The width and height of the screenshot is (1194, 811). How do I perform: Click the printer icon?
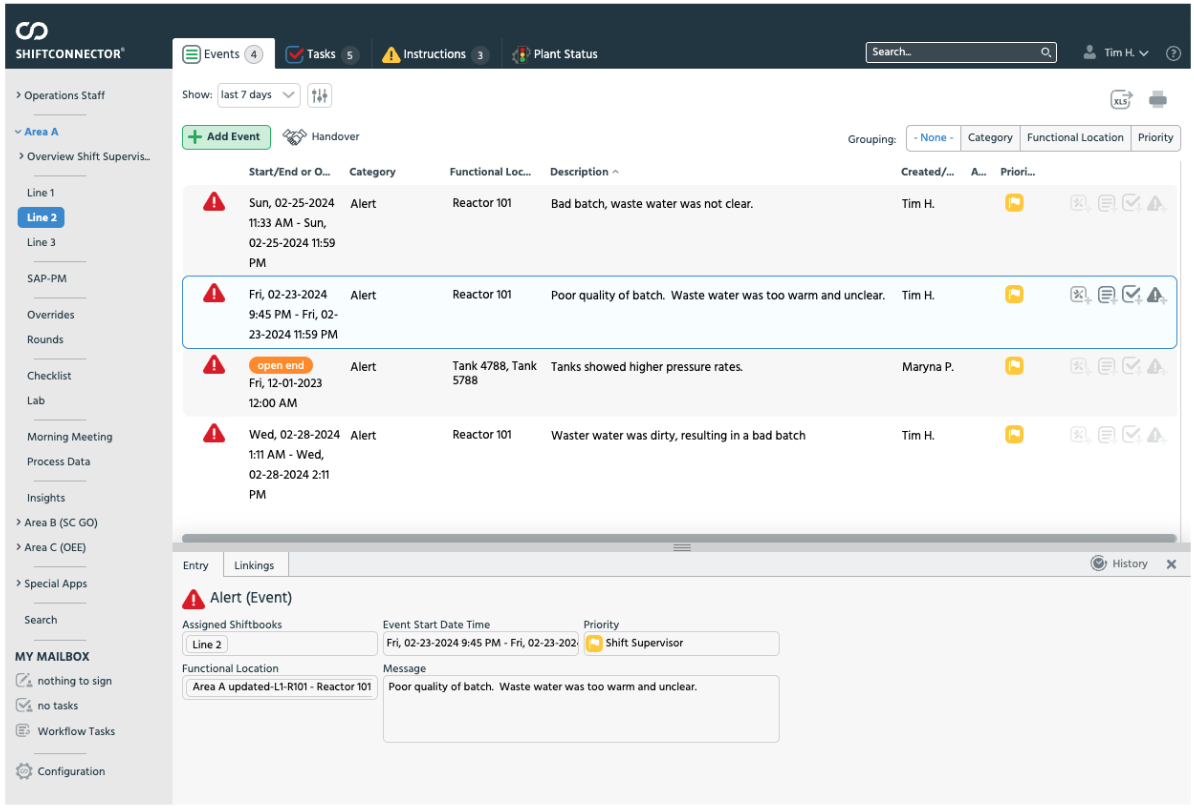tap(1158, 99)
